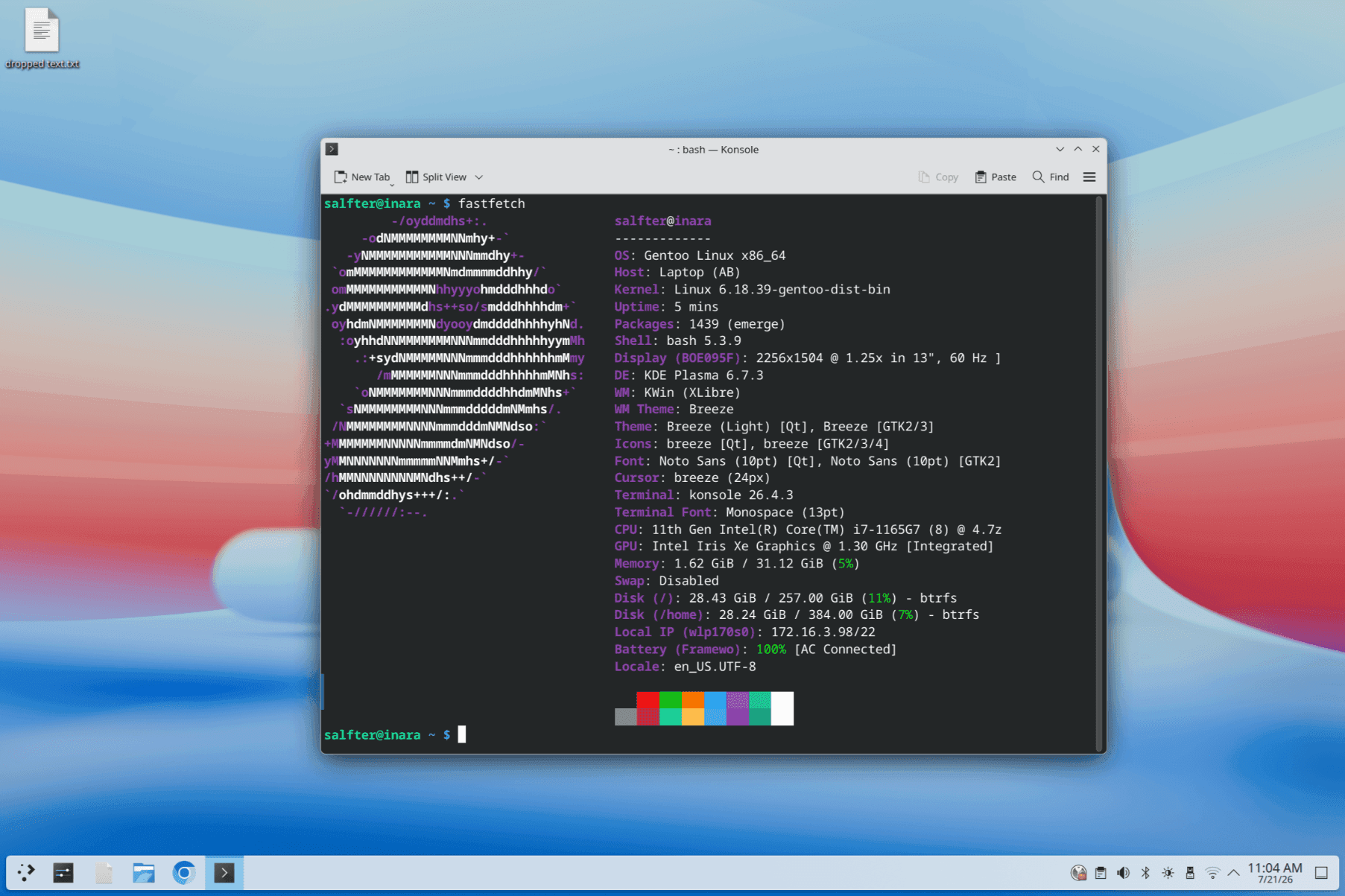The height and width of the screenshot is (896, 1345).
Task: Open the Bluetooth tray icon
Action: (x=1145, y=873)
